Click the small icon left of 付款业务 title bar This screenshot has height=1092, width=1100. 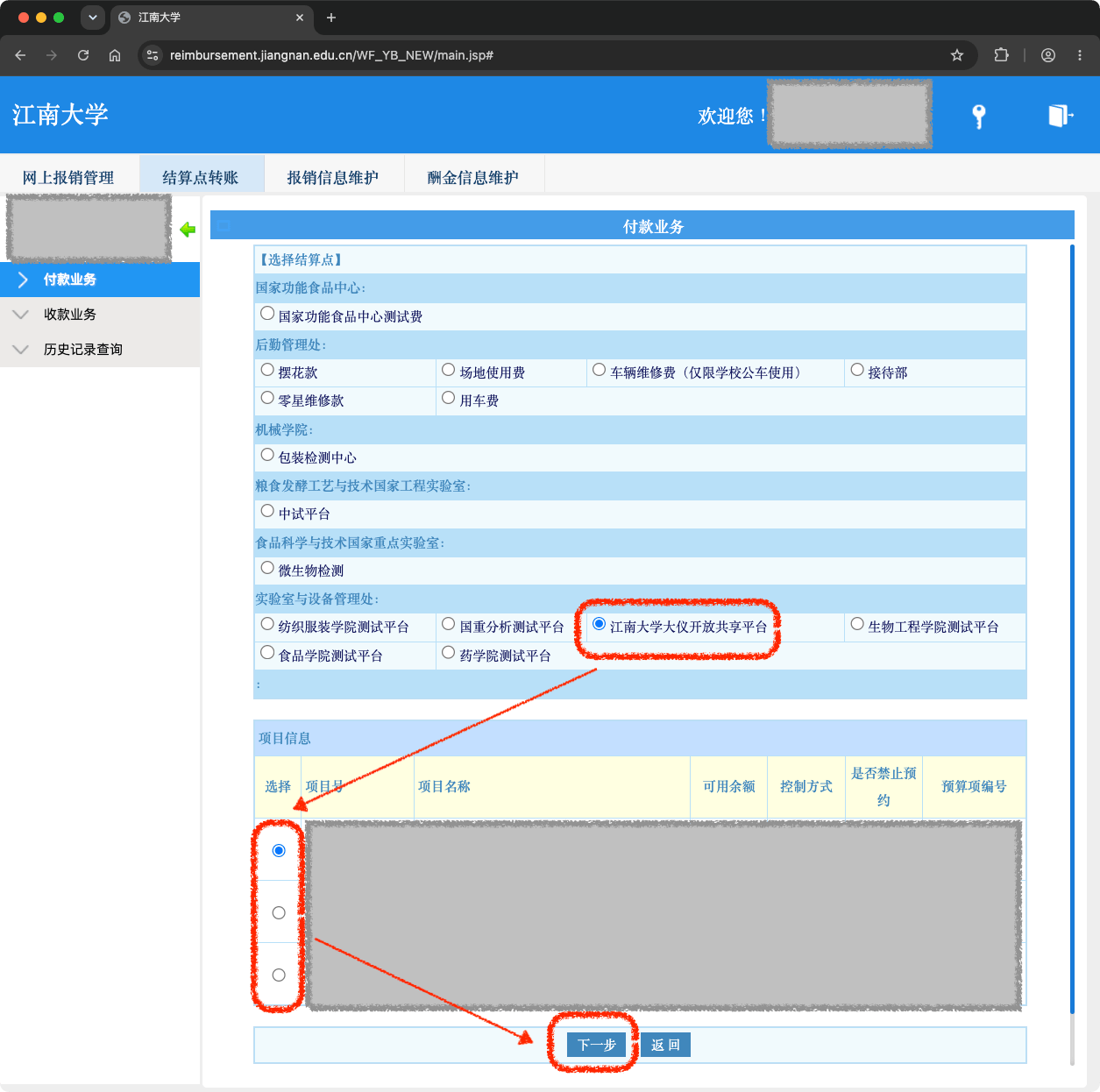point(224,226)
